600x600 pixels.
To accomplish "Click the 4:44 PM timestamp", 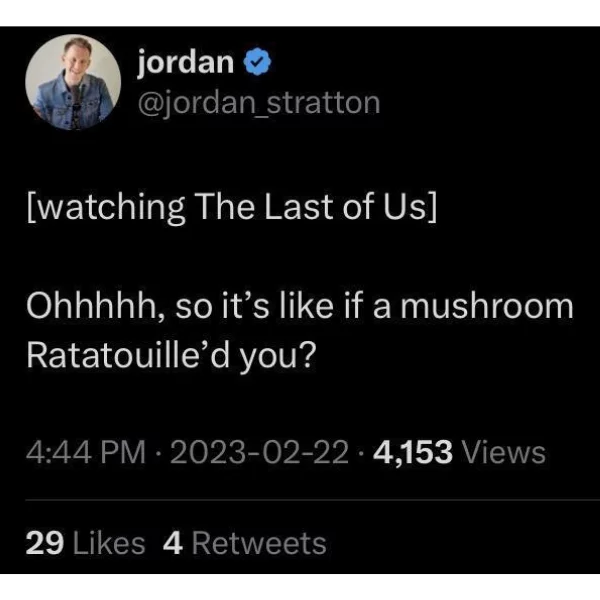I will (x=86, y=452).
